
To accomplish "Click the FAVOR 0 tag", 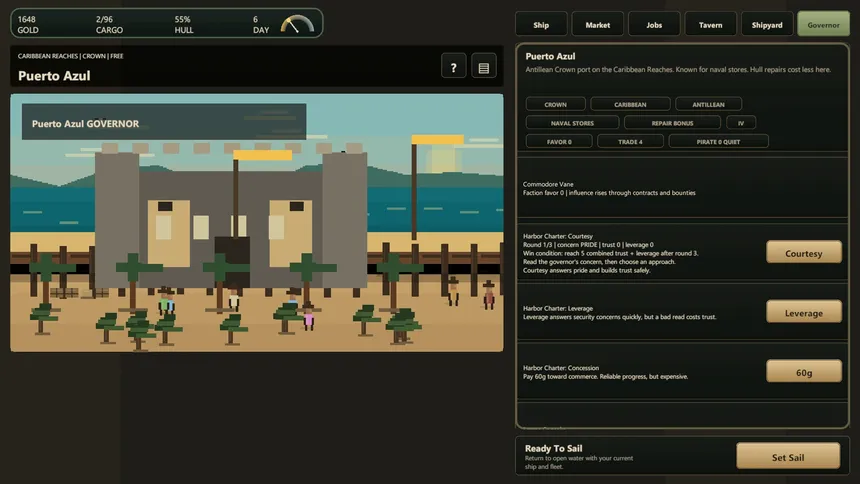I will coord(559,142).
